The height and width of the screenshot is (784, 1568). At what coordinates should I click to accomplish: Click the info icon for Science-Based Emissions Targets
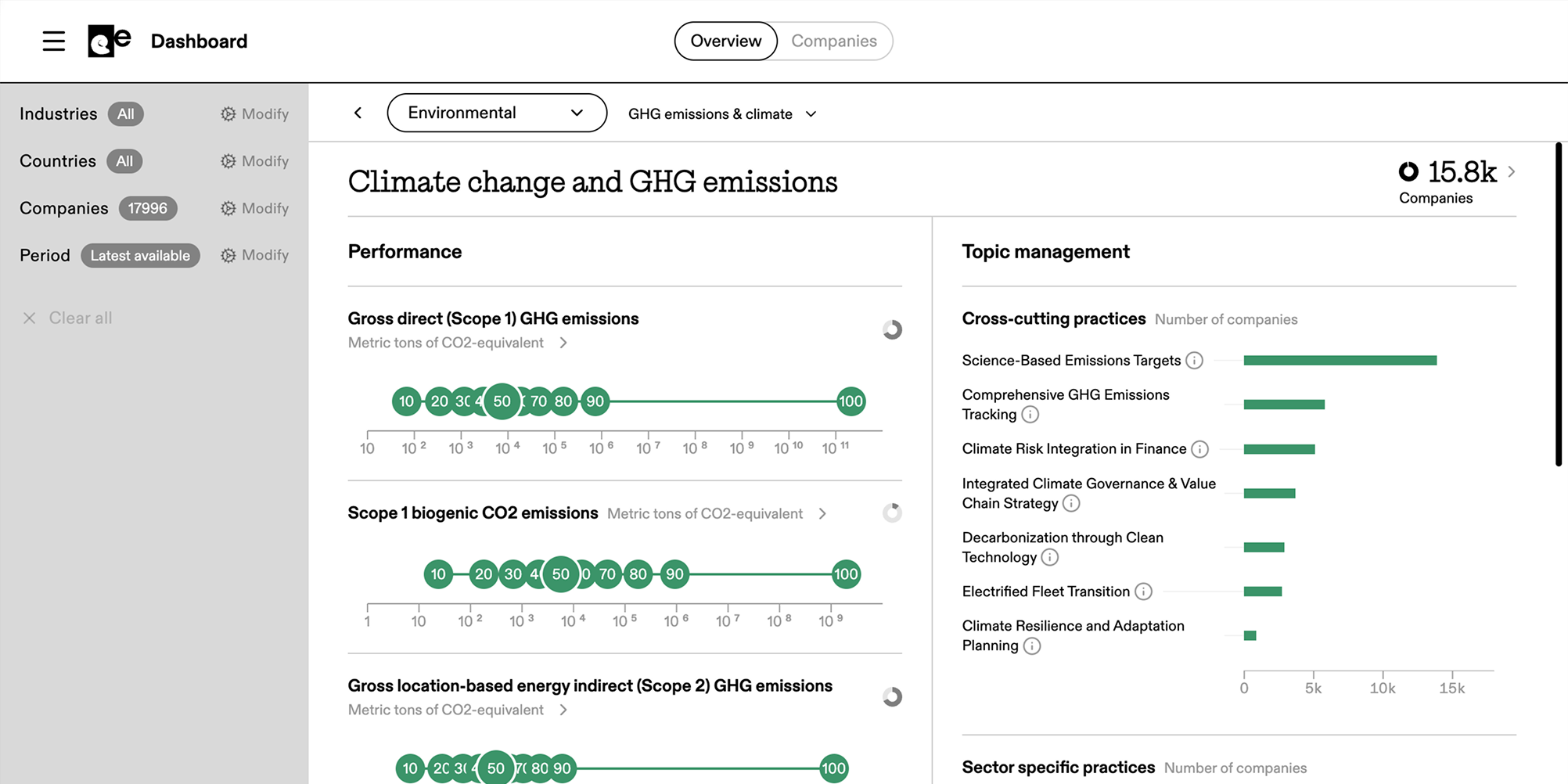point(1195,360)
